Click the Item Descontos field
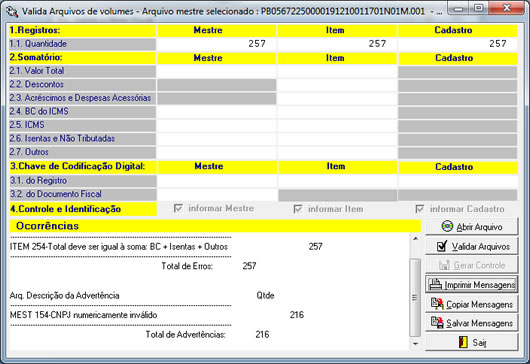 337,85
